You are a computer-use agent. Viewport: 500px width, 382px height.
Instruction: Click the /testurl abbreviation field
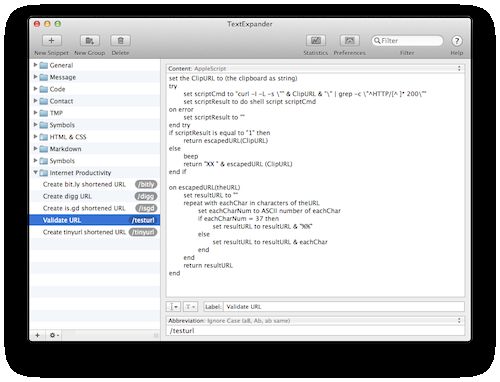(315, 331)
